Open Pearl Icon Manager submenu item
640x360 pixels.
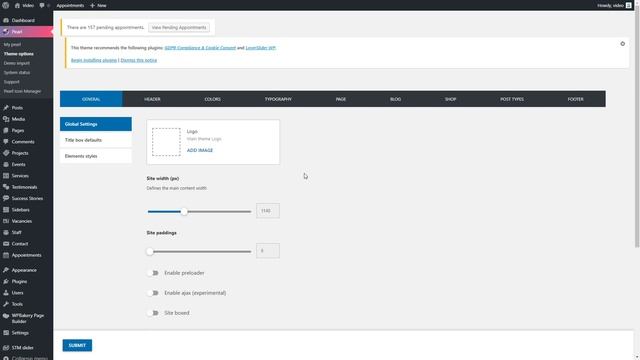pyautogui.click(x=22, y=91)
